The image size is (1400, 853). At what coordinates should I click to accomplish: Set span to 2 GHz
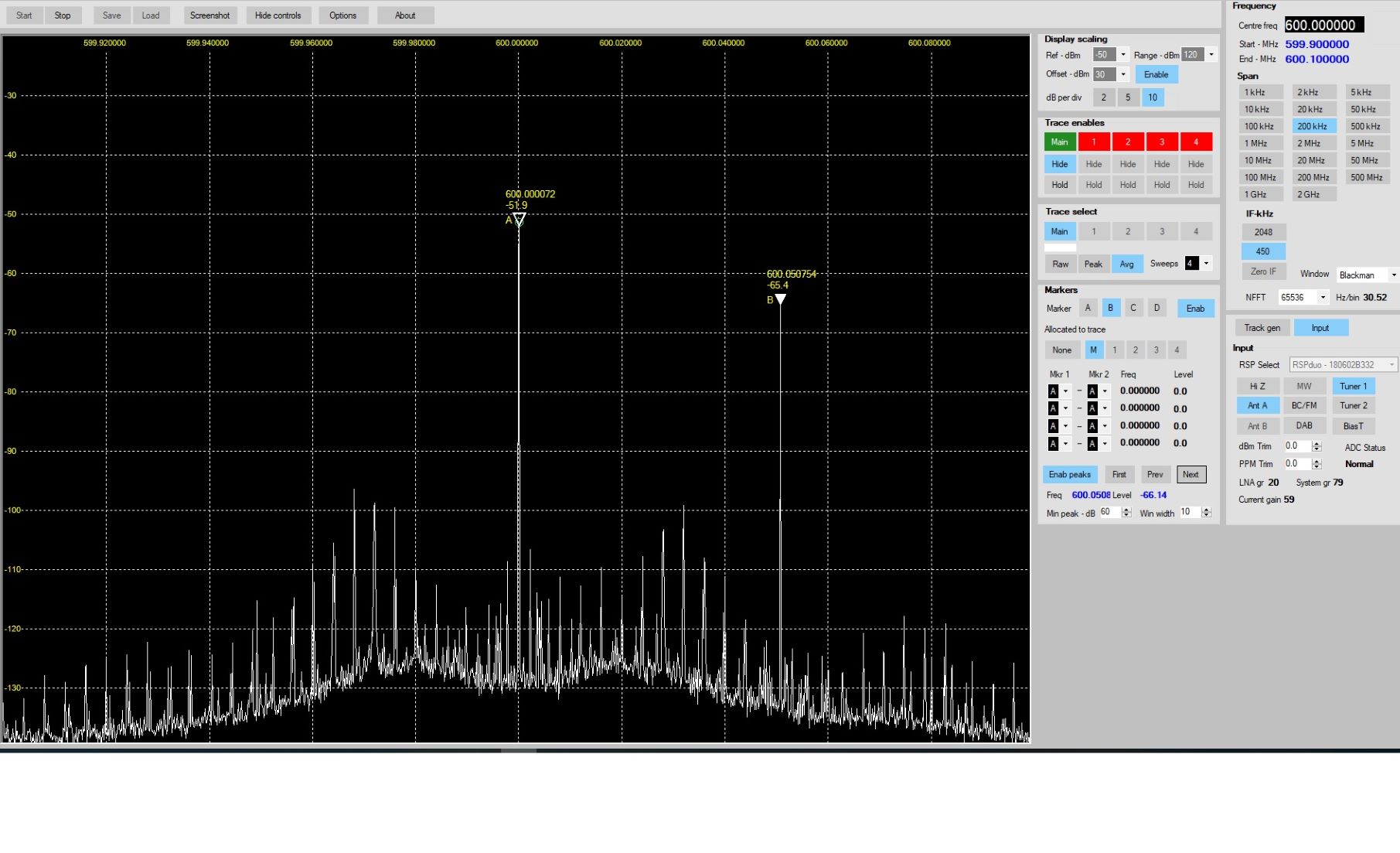coord(1314,194)
